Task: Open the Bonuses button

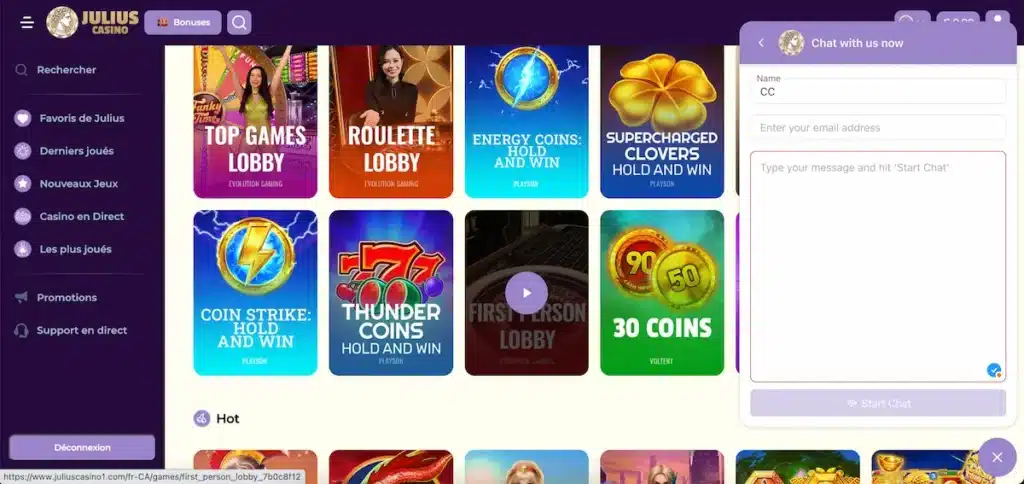Action: pos(183,23)
